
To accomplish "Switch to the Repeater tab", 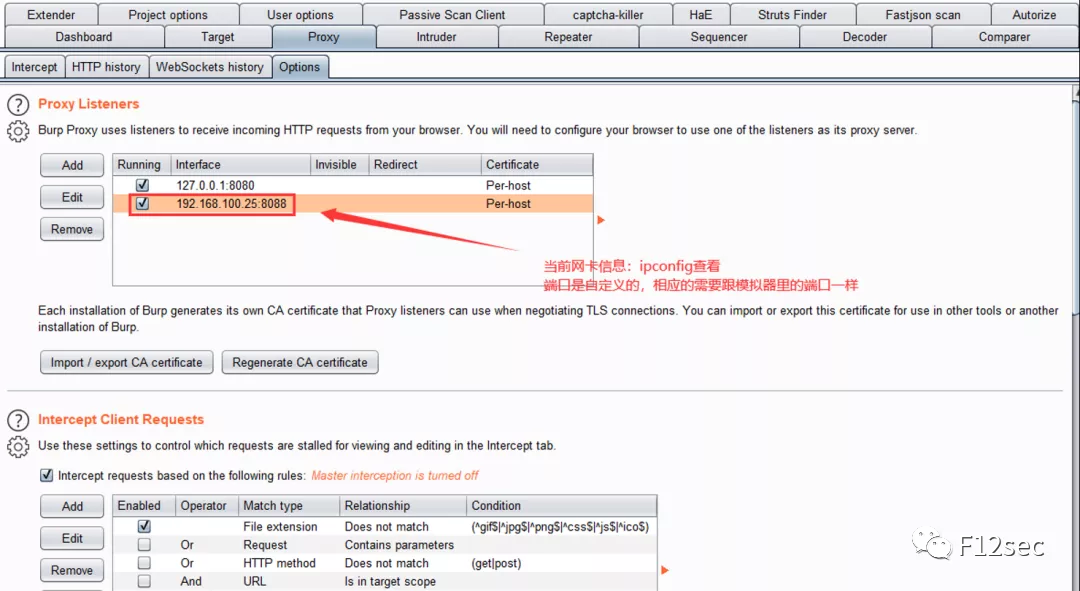I will click(x=568, y=37).
